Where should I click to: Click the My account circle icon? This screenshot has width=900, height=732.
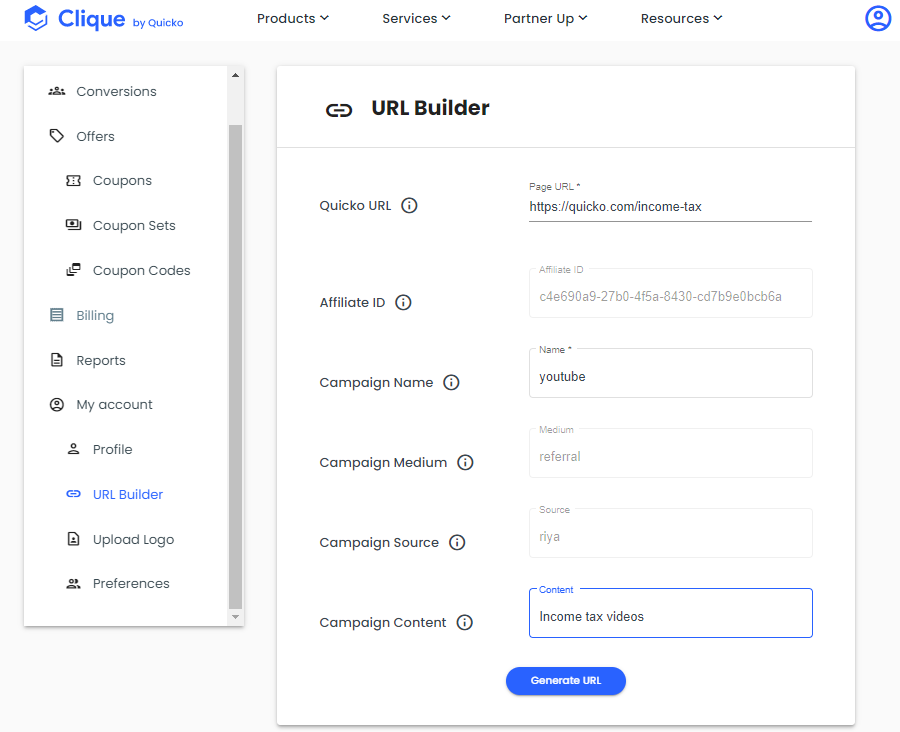[56, 405]
